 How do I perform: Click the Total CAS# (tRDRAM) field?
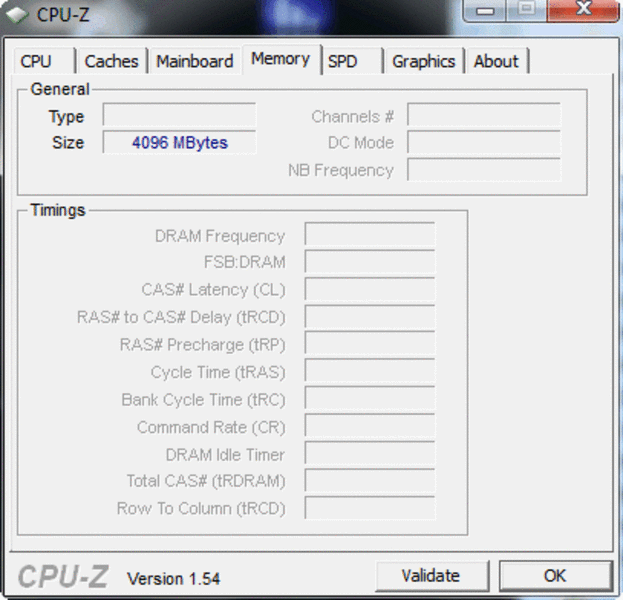[x=370, y=480]
